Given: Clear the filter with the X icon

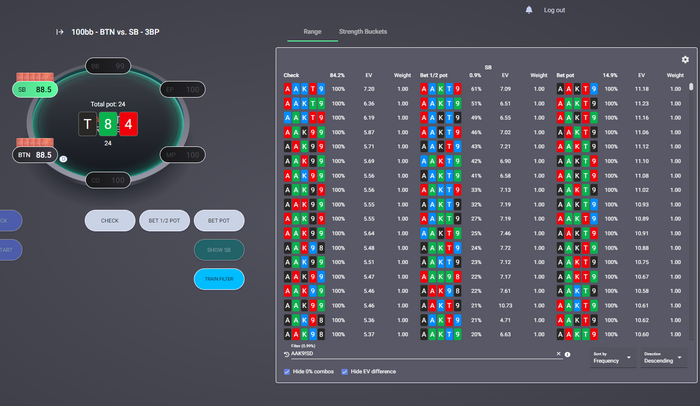Looking at the screenshot, I should click(x=558, y=354).
